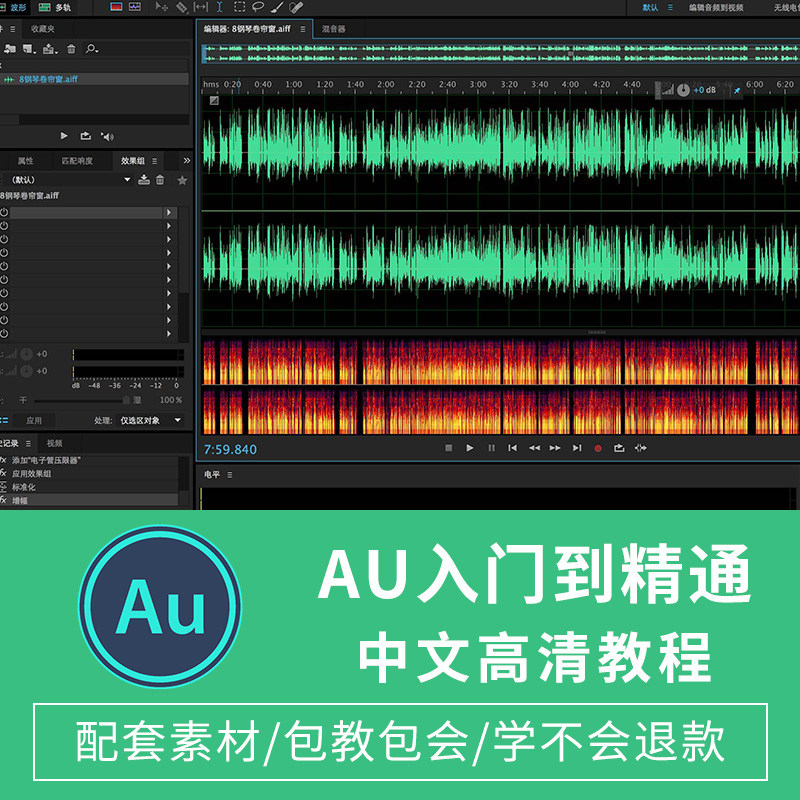Open the 处理 仅选区对象 dropdown

pyautogui.click(x=151, y=420)
